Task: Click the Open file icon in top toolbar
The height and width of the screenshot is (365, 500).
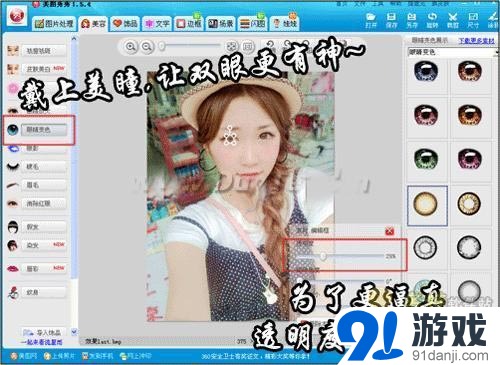Action: coord(371,20)
